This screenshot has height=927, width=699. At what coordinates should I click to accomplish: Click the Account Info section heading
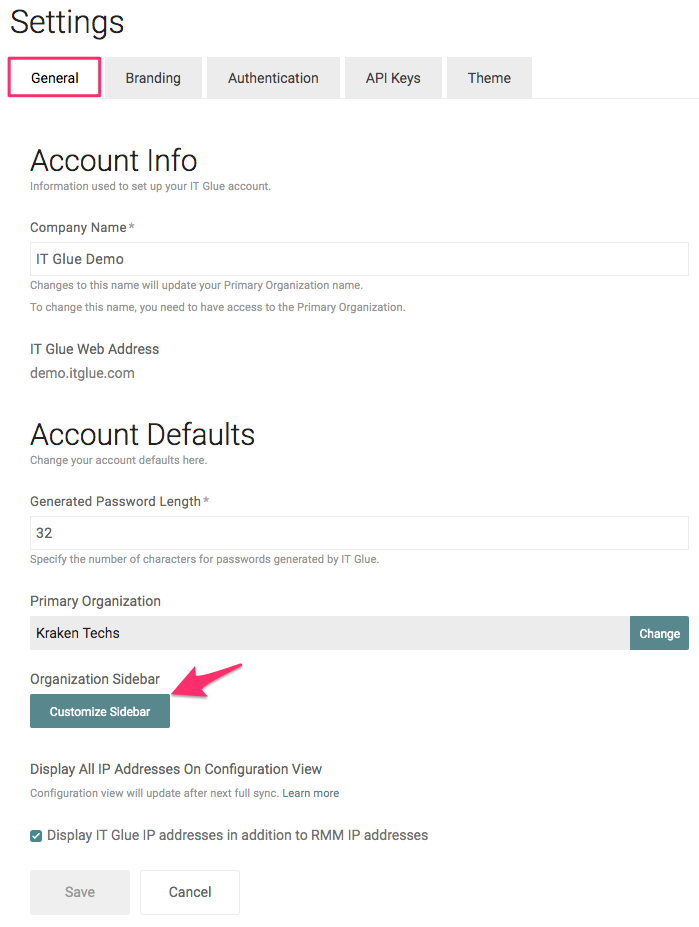click(x=113, y=160)
